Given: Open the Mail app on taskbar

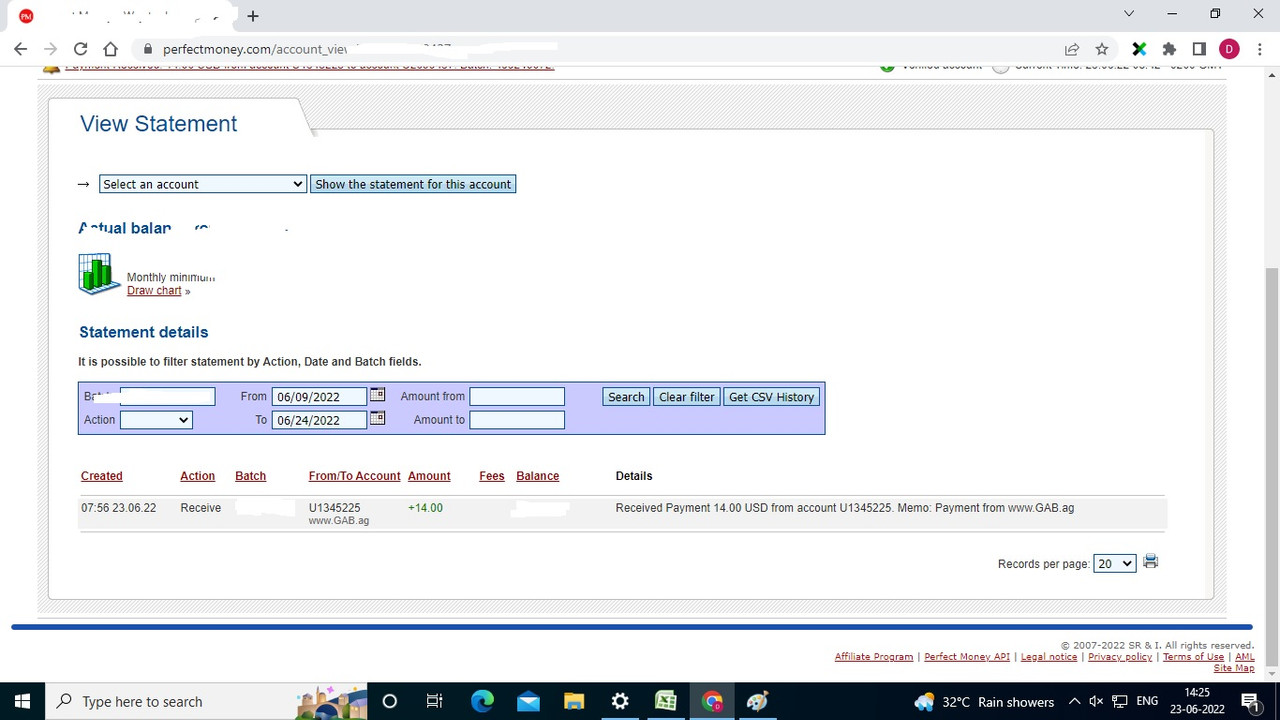Looking at the screenshot, I should (528, 701).
